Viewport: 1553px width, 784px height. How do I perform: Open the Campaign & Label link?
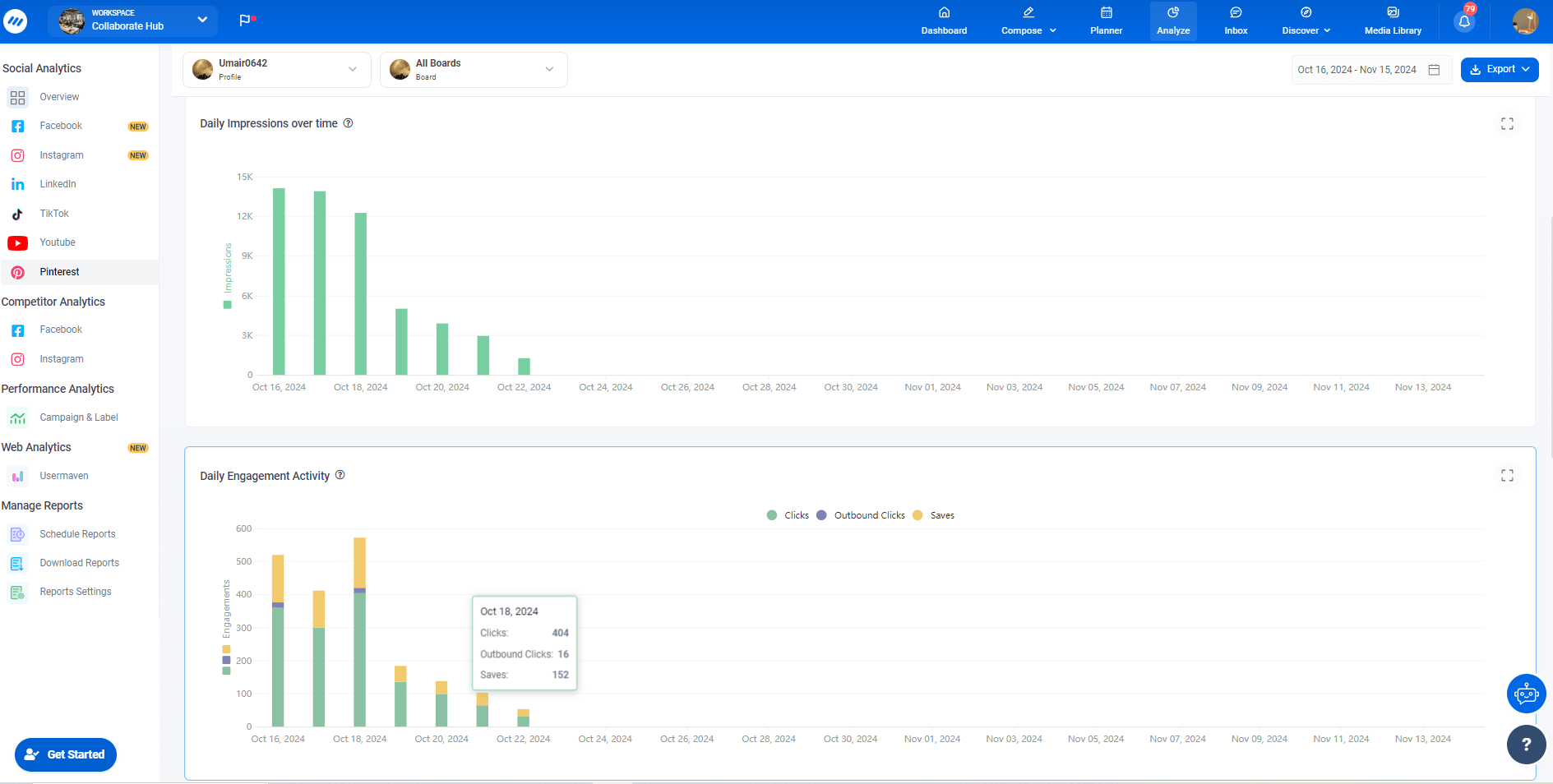(79, 417)
